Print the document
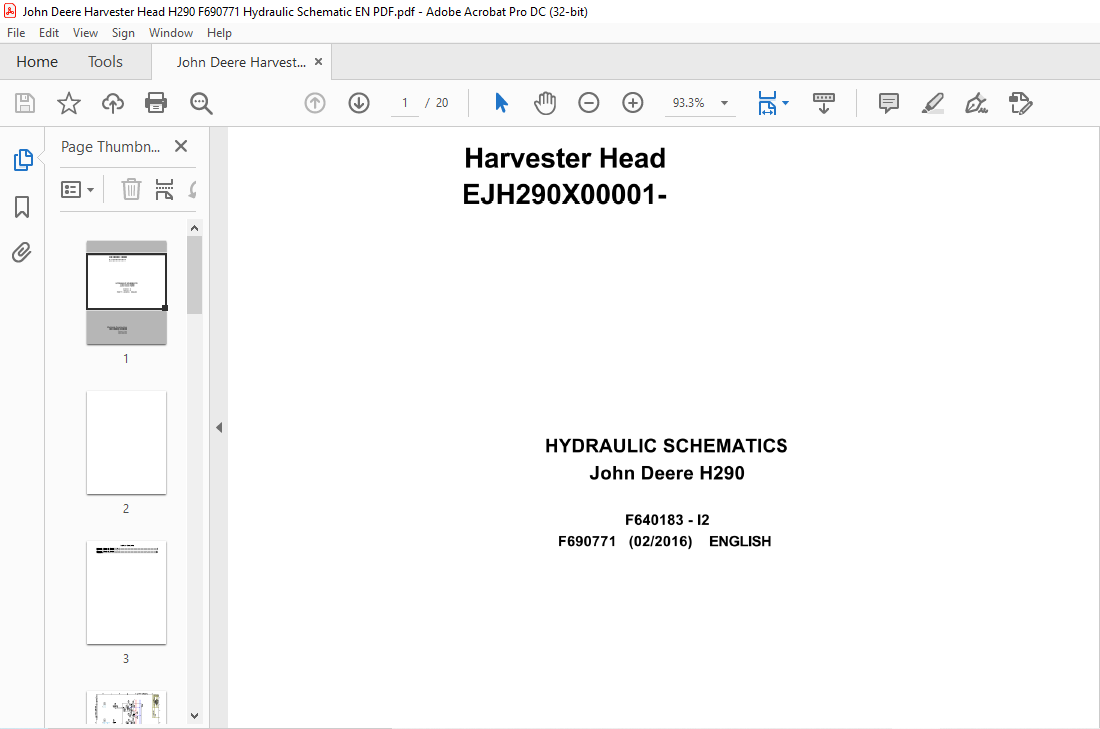The image size is (1100, 729). point(156,103)
